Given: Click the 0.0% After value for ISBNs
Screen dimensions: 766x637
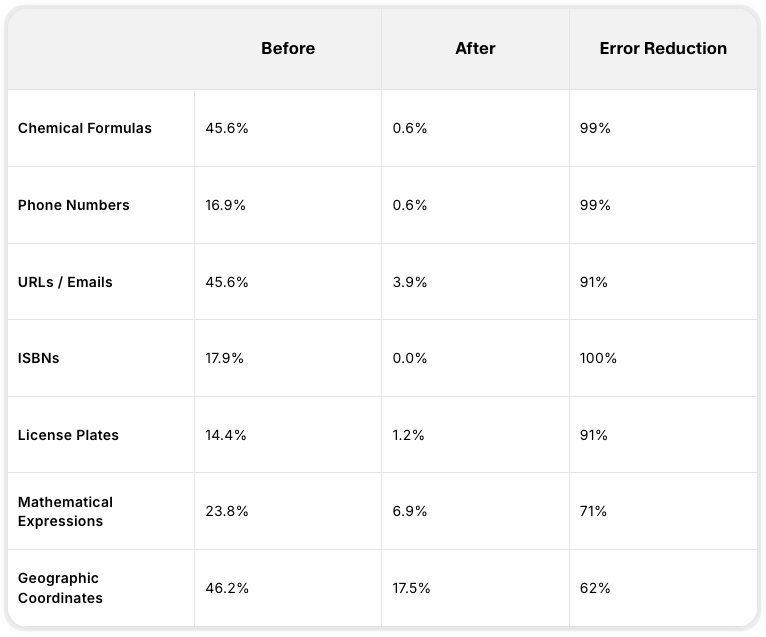Looking at the screenshot, I should (x=409, y=358).
